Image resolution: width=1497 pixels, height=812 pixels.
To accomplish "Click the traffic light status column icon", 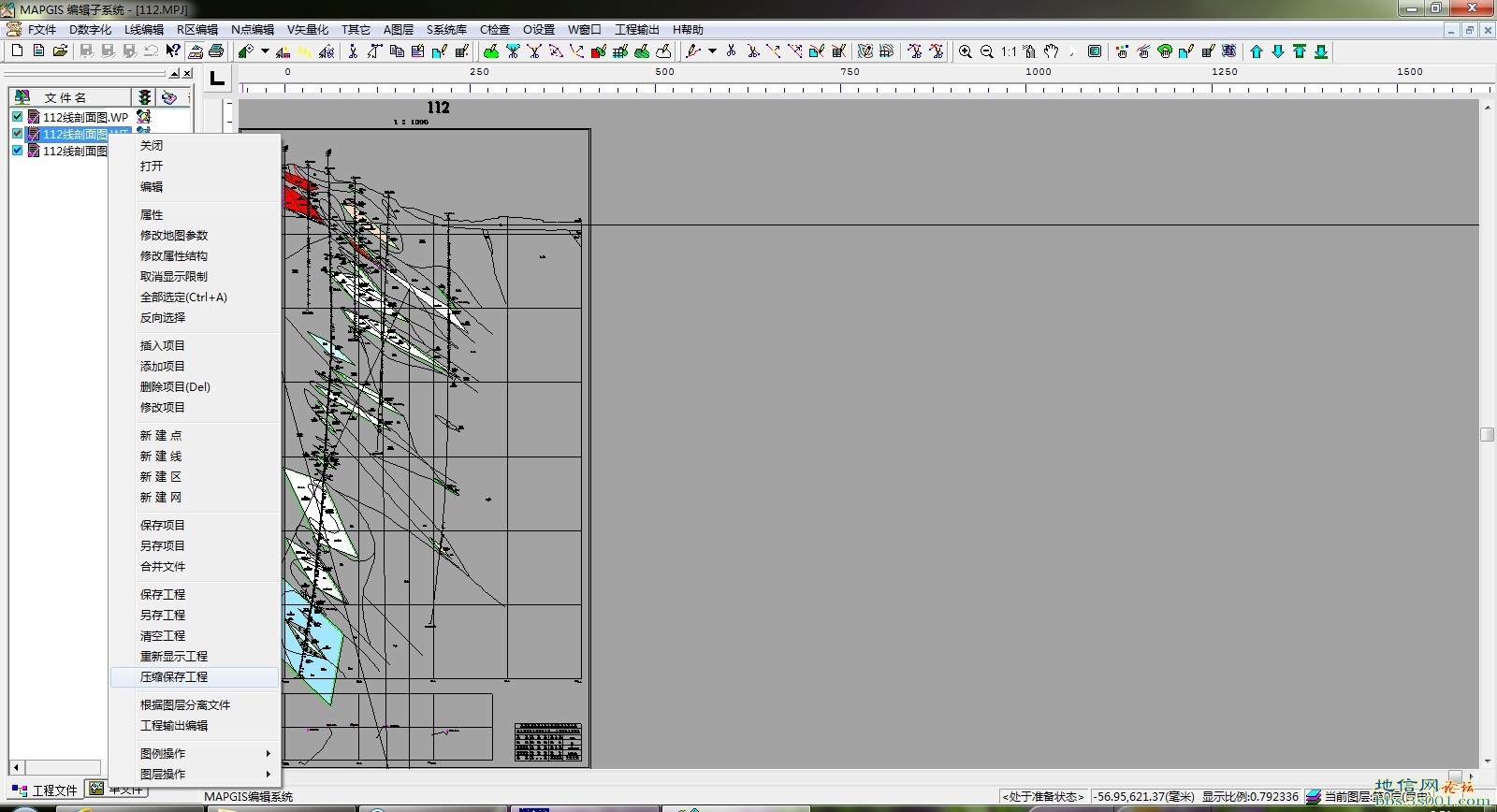I will coord(144,97).
